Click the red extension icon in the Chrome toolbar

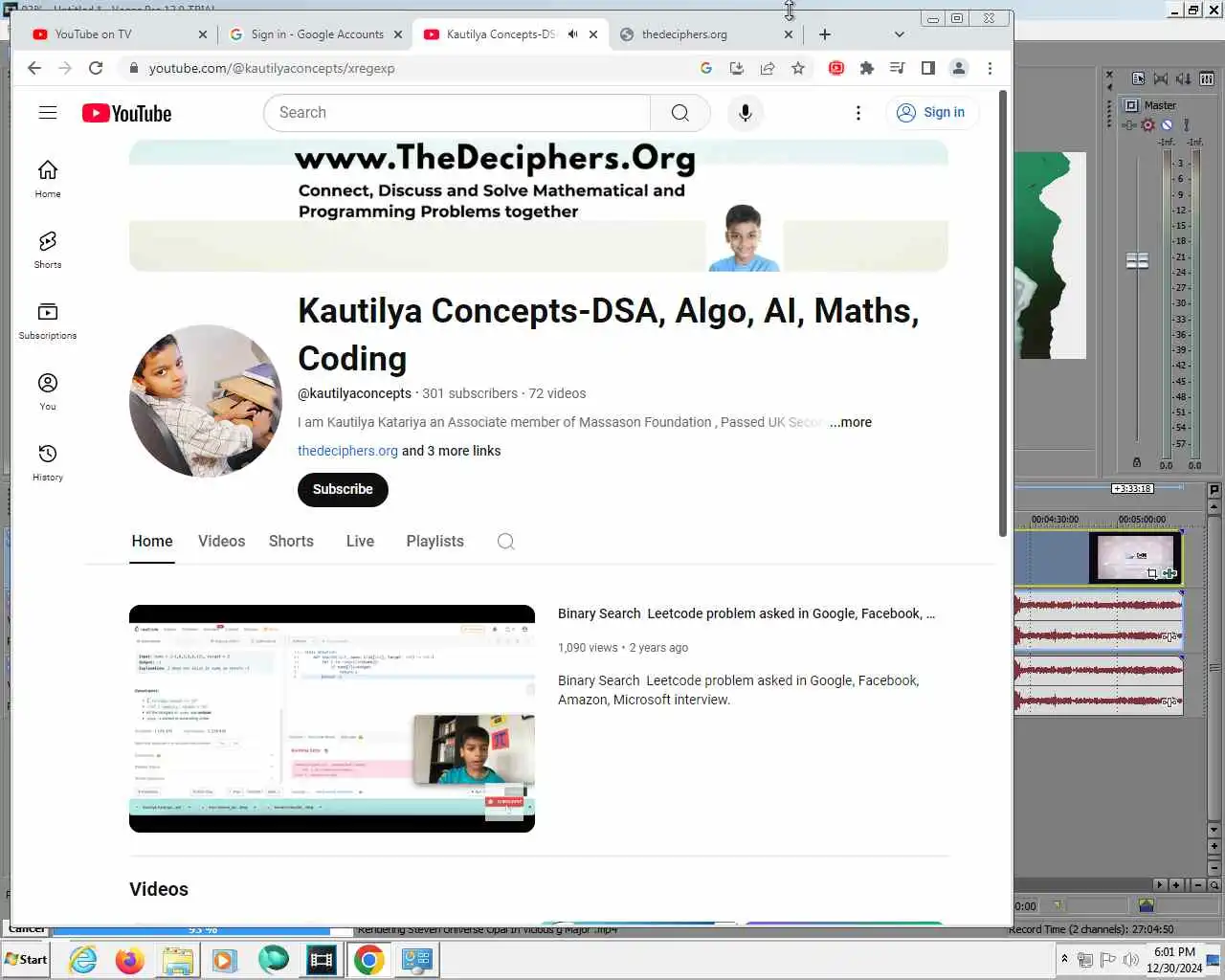coord(836,68)
